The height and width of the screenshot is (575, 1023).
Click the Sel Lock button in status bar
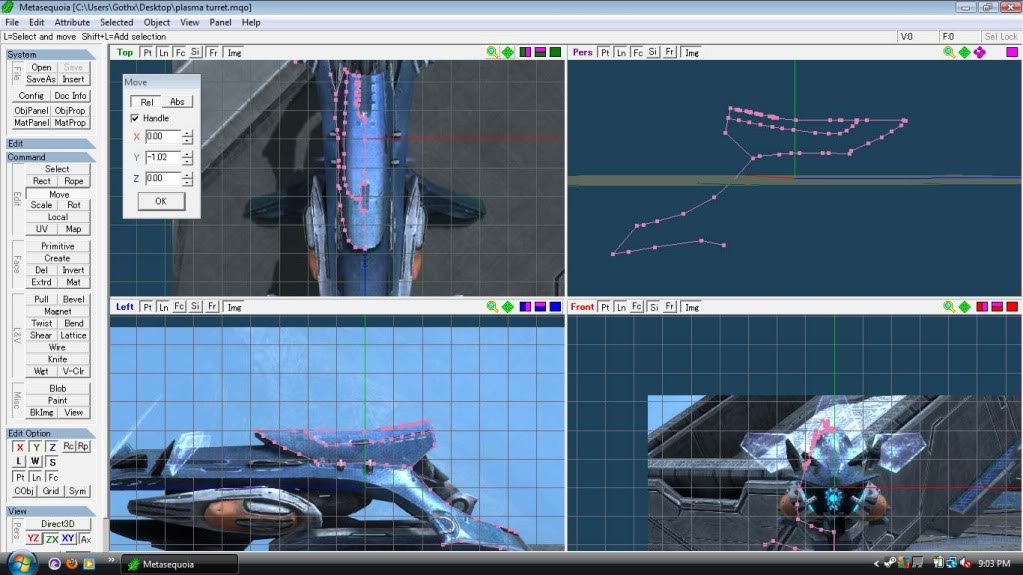[1001, 37]
